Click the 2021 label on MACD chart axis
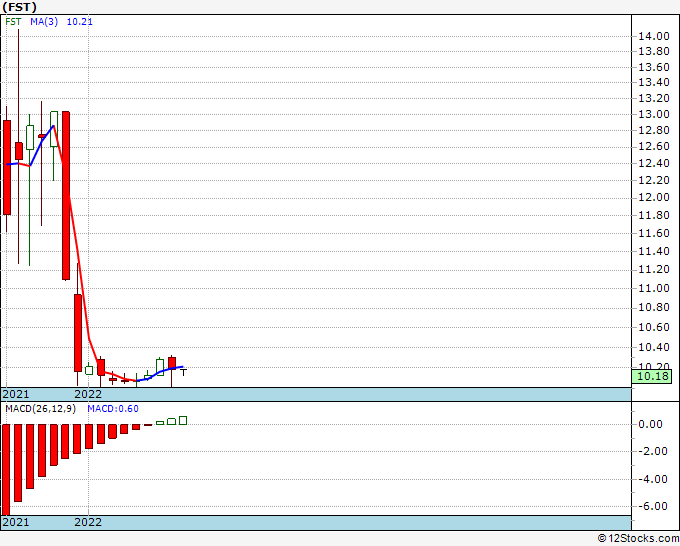This screenshot has height=546, width=680. 16,522
